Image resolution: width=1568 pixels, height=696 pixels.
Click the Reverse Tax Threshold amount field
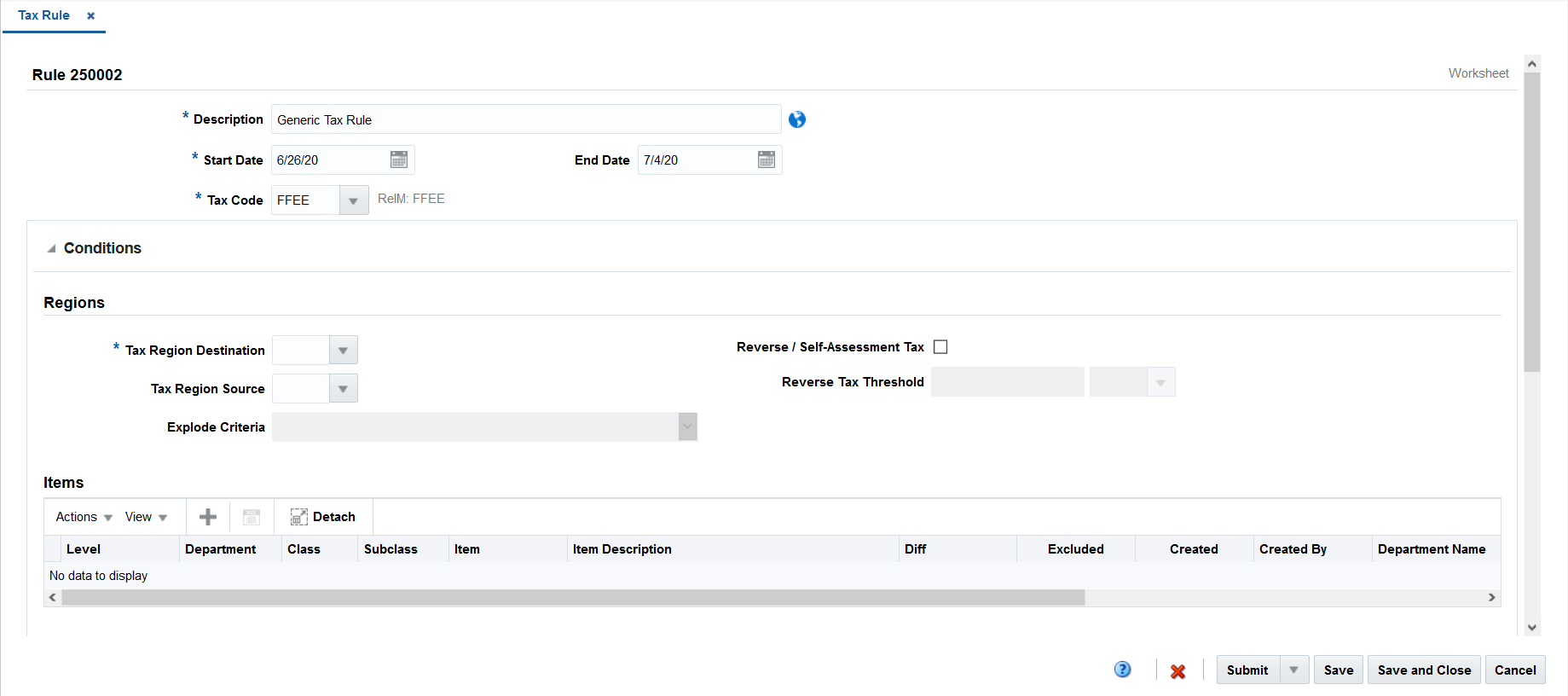click(x=1008, y=382)
